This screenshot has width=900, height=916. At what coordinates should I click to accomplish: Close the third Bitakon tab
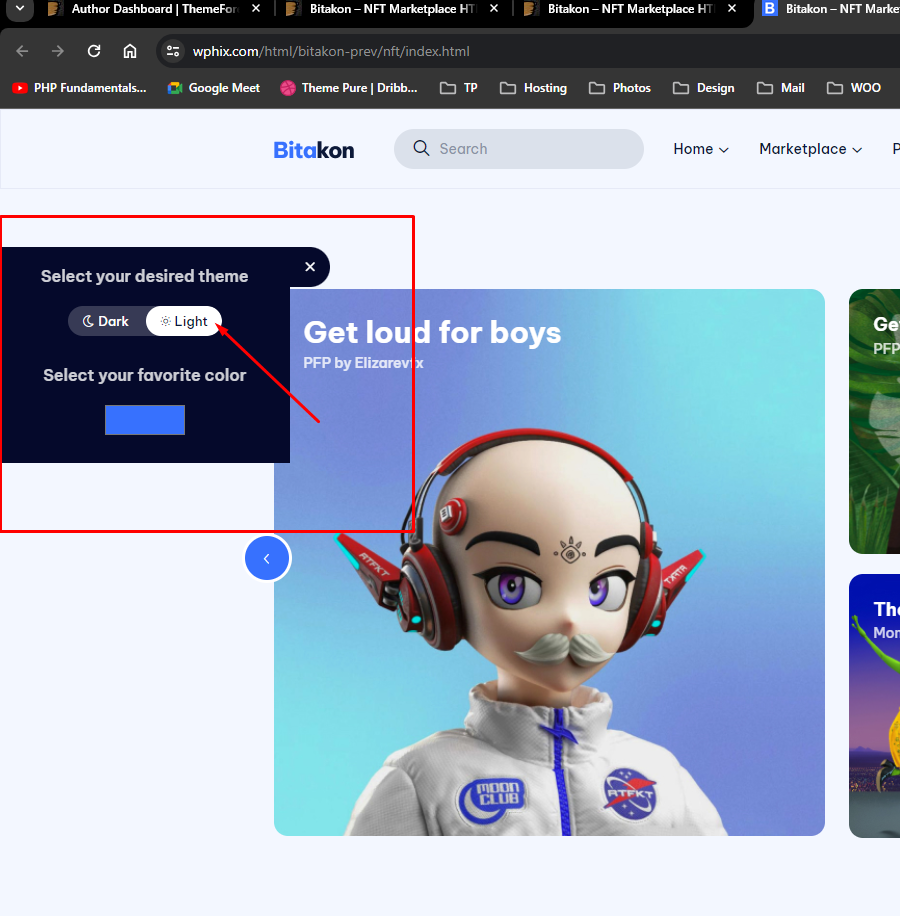(732, 9)
